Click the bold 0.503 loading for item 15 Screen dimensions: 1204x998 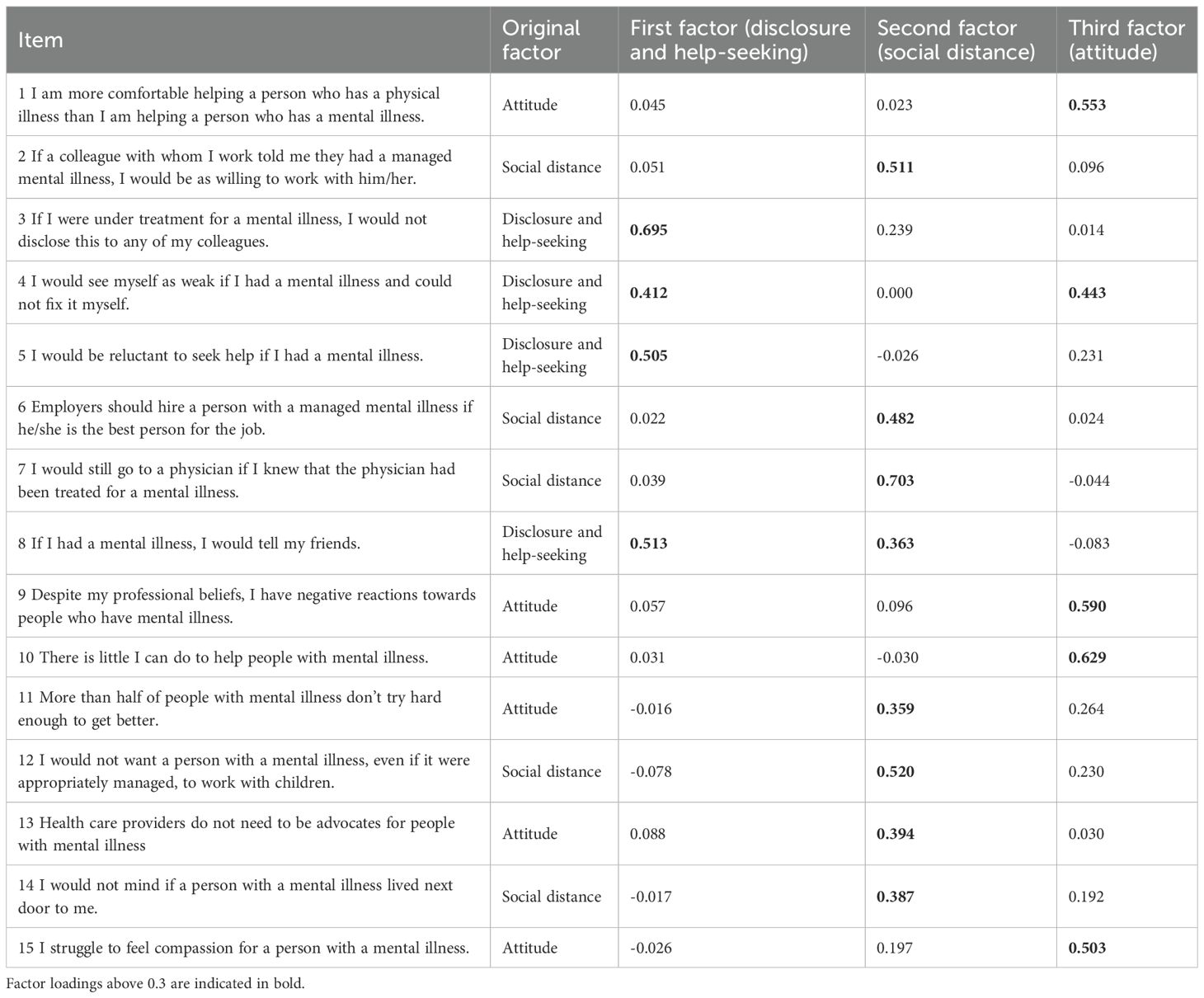point(1087,948)
